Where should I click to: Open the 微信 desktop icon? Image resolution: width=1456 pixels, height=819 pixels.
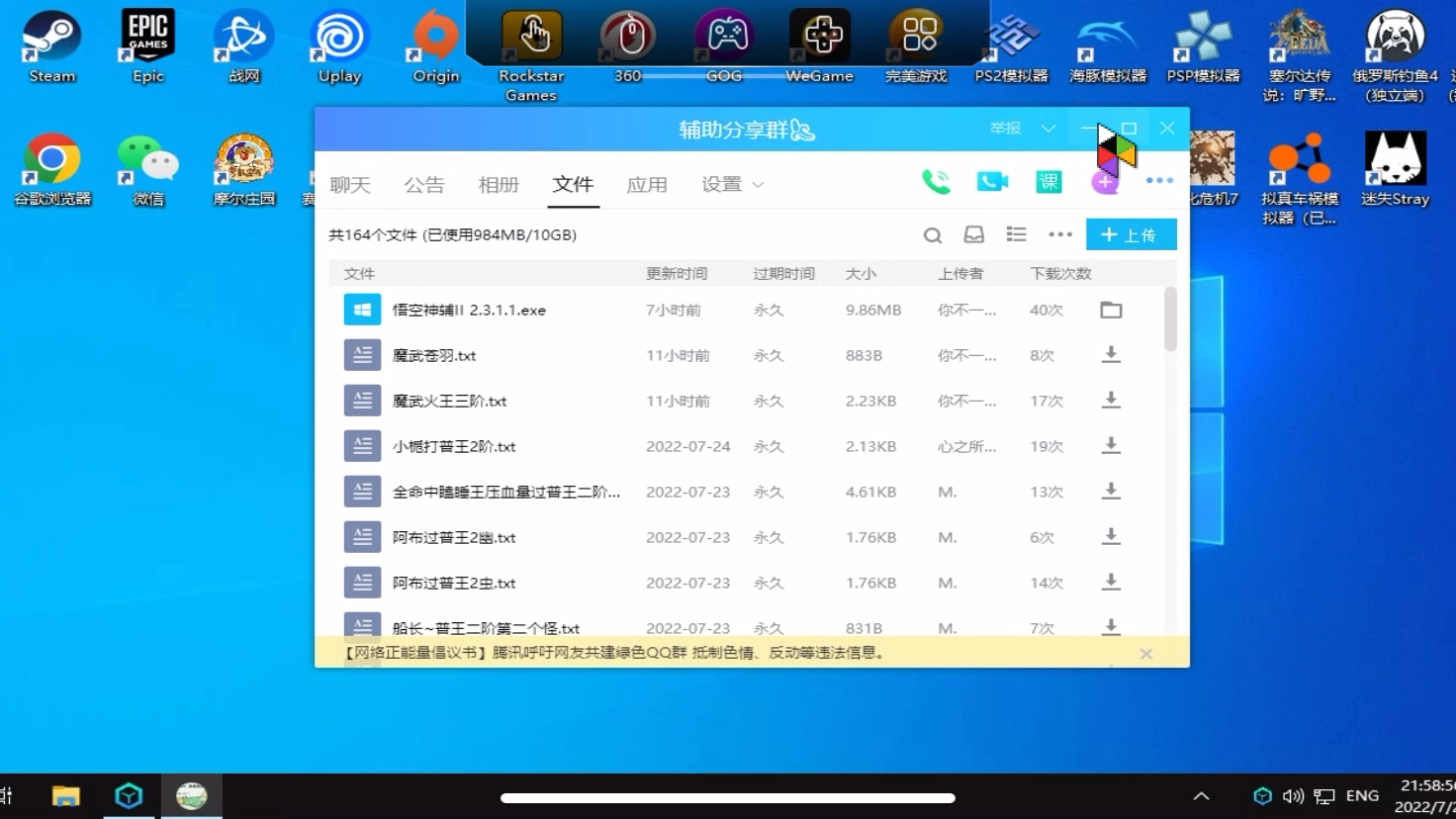(147, 169)
